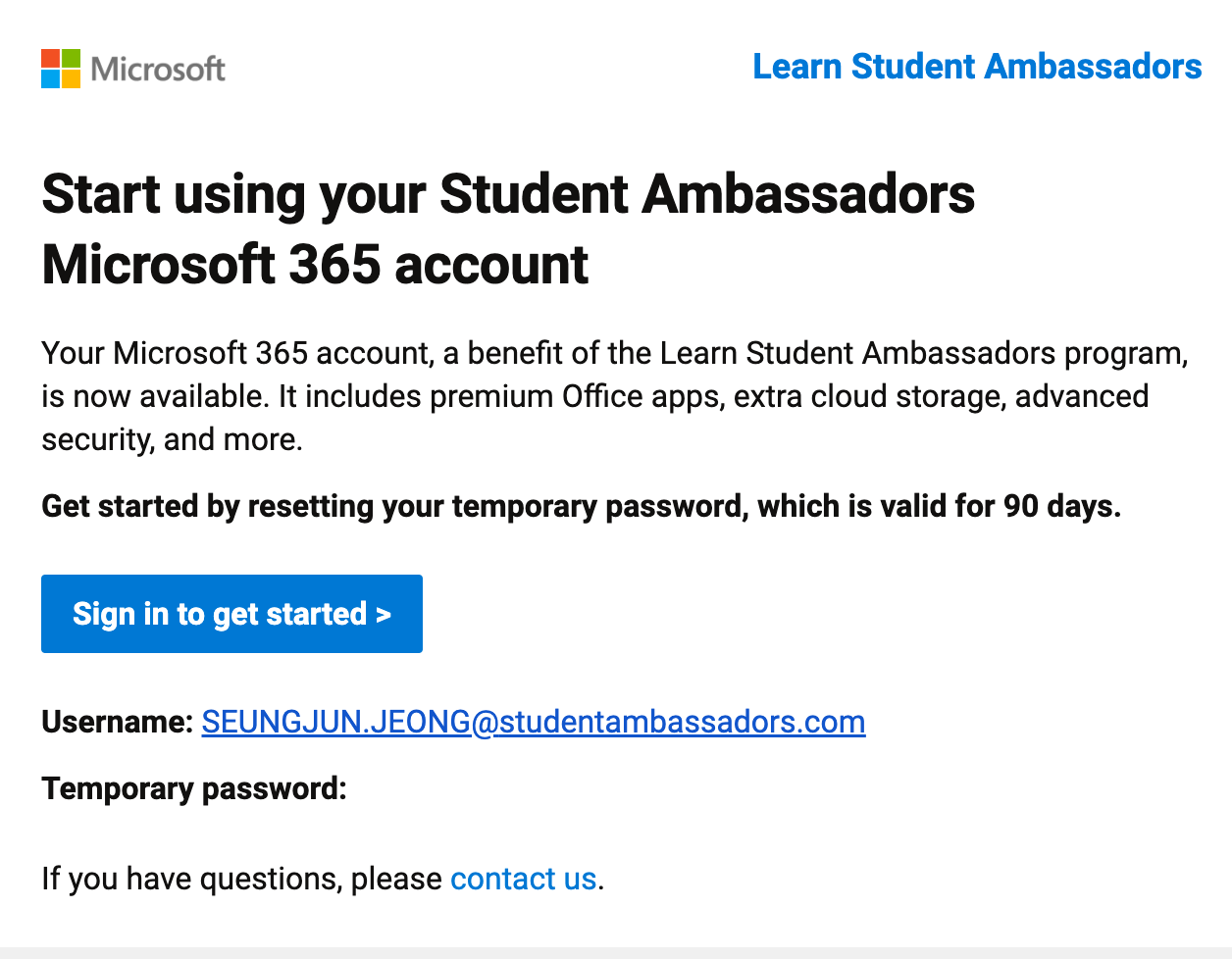Click the Sign in to get started button
The image size is (1232, 959).
(231, 614)
